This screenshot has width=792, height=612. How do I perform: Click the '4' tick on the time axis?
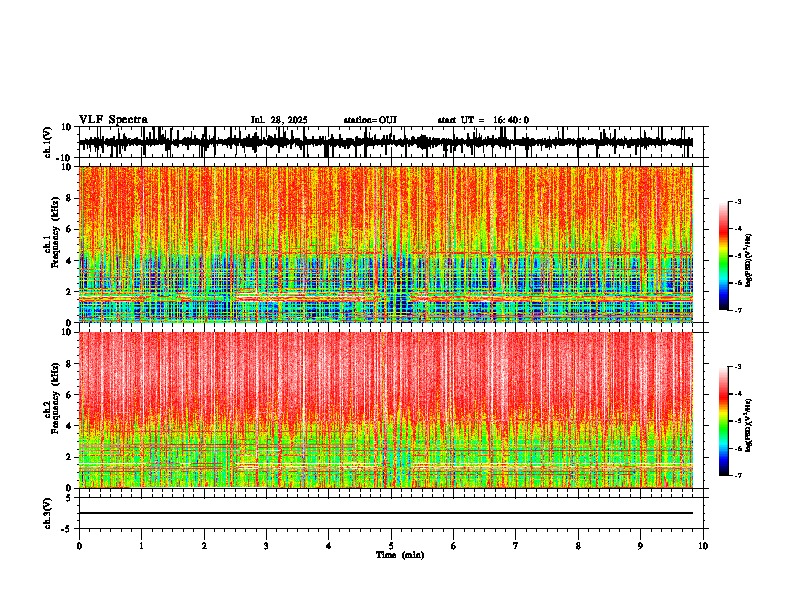click(329, 546)
